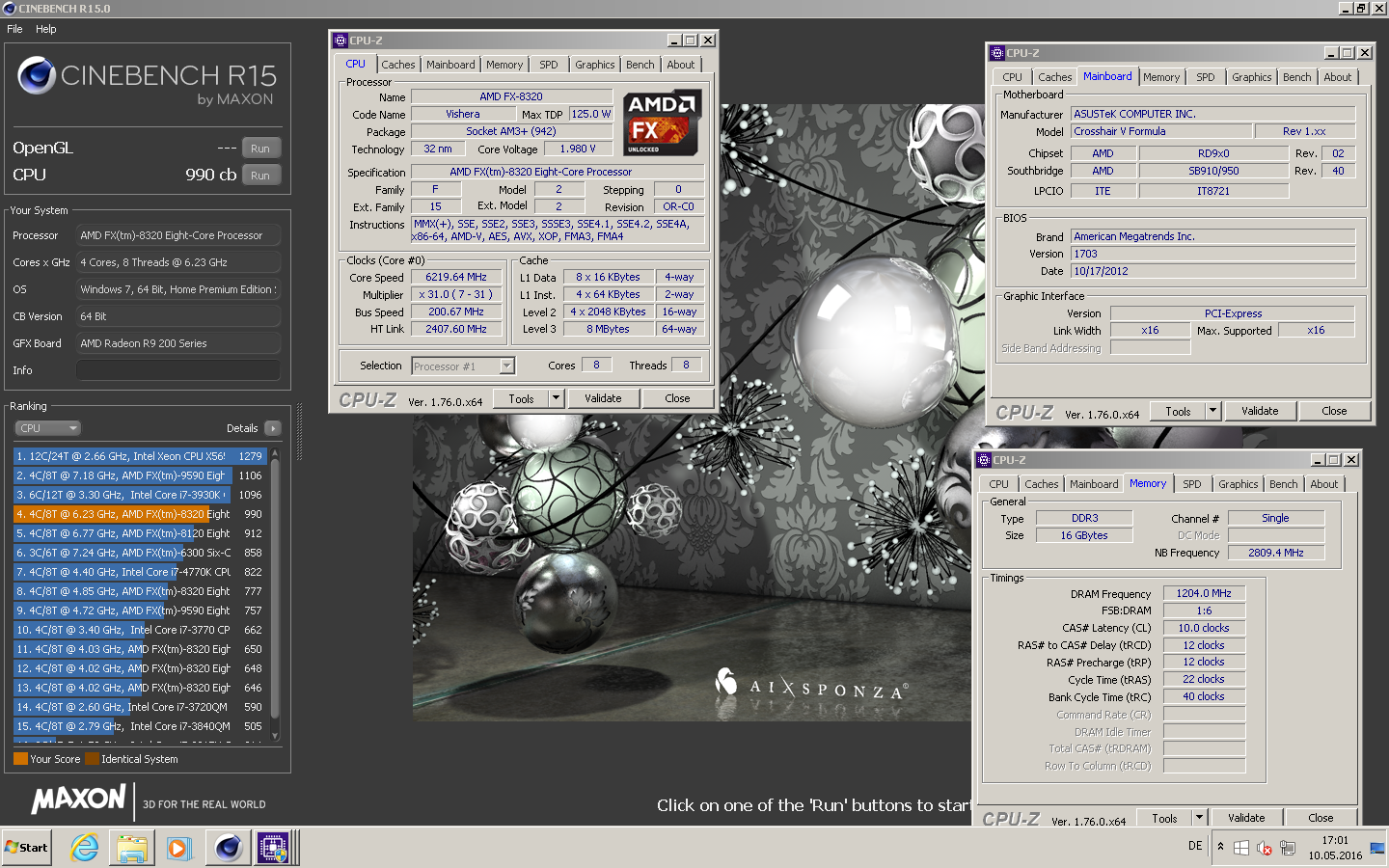The width and height of the screenshot is (1389, 868).
Task: Click Close in the Mainboard window
Action: [x=1334, y=411]
